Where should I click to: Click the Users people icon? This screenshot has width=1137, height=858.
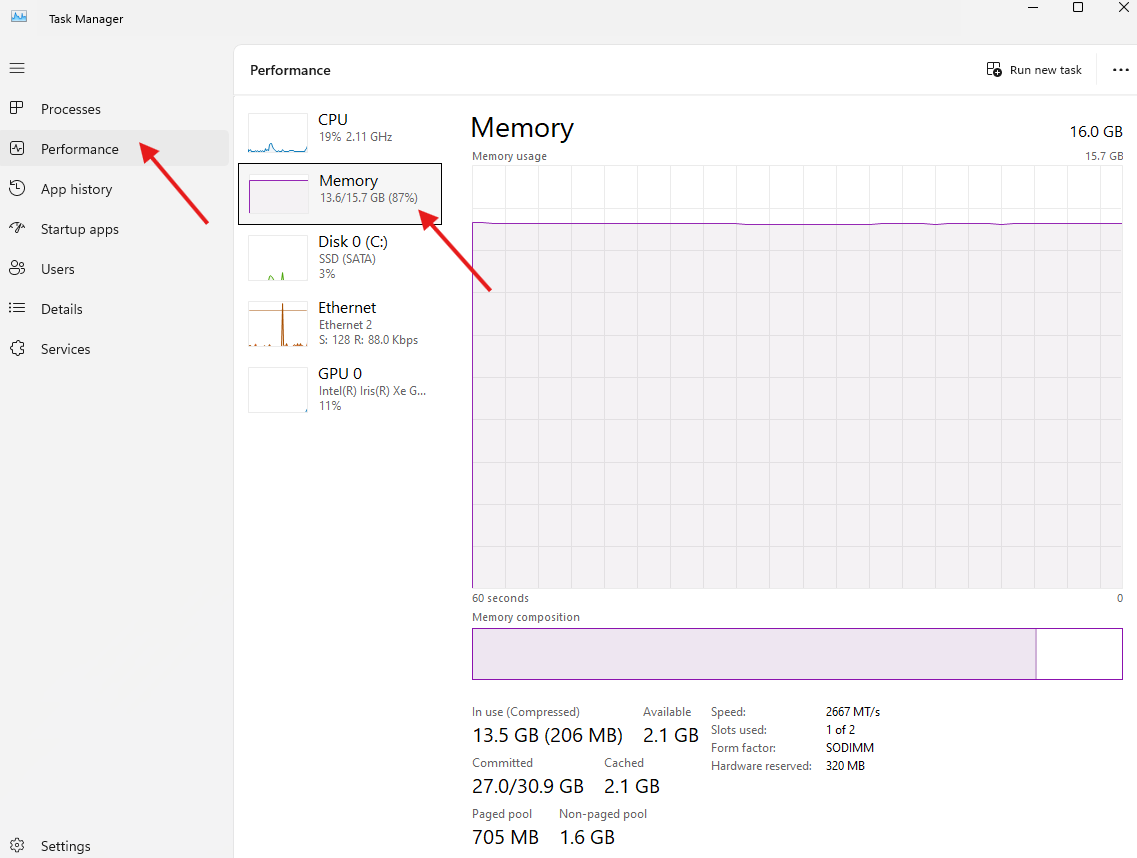click(x=17, y=268)
